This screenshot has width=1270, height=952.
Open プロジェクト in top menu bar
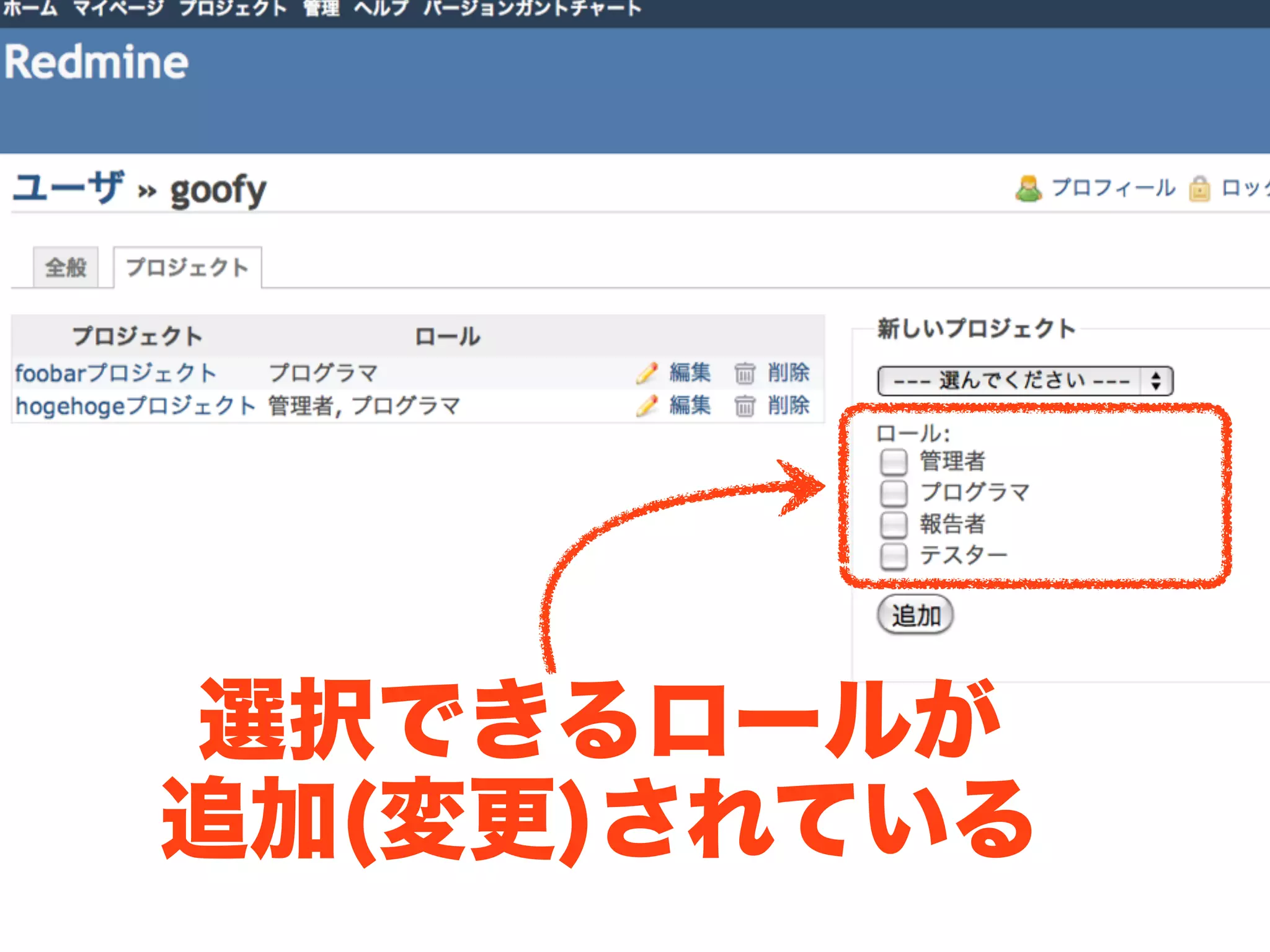233,9
